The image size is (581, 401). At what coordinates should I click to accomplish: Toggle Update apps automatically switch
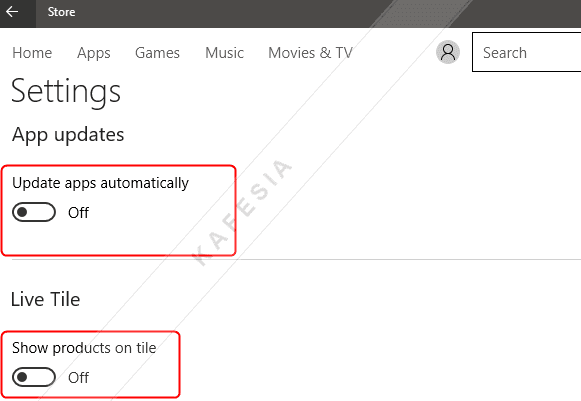34,212
